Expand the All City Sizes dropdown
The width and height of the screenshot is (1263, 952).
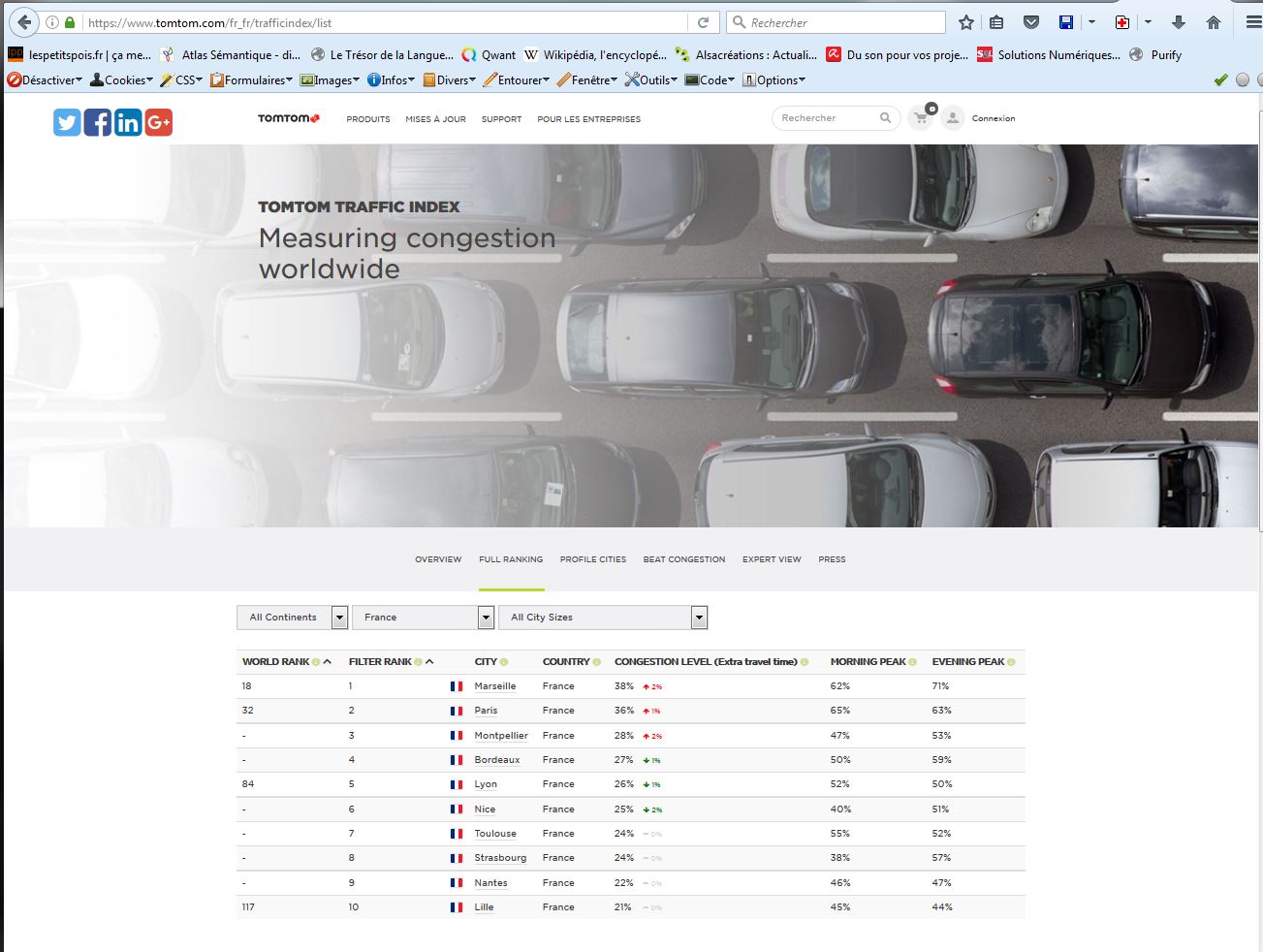602,618
